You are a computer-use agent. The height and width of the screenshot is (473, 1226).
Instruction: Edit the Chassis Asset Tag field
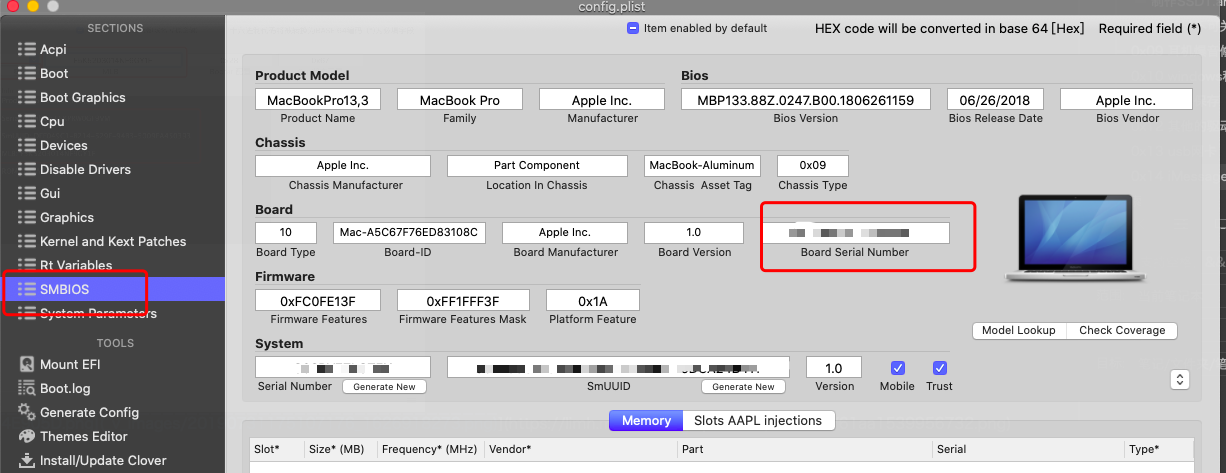click(702, 166)
